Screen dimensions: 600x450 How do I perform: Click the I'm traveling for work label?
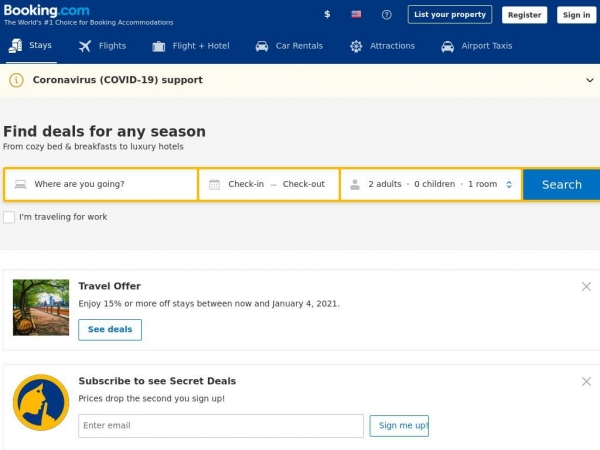(63, 217)
